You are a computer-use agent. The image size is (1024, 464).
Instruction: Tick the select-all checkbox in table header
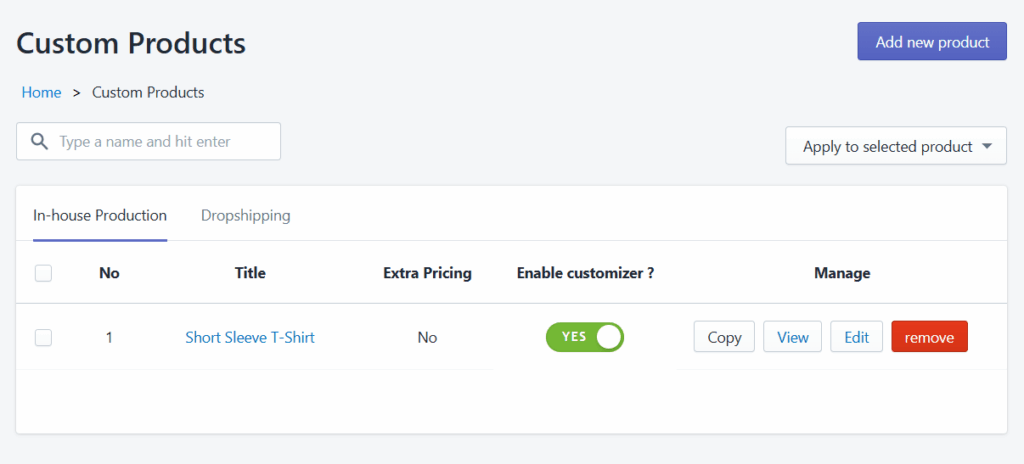pyautogui.click(x=43, y=273)
